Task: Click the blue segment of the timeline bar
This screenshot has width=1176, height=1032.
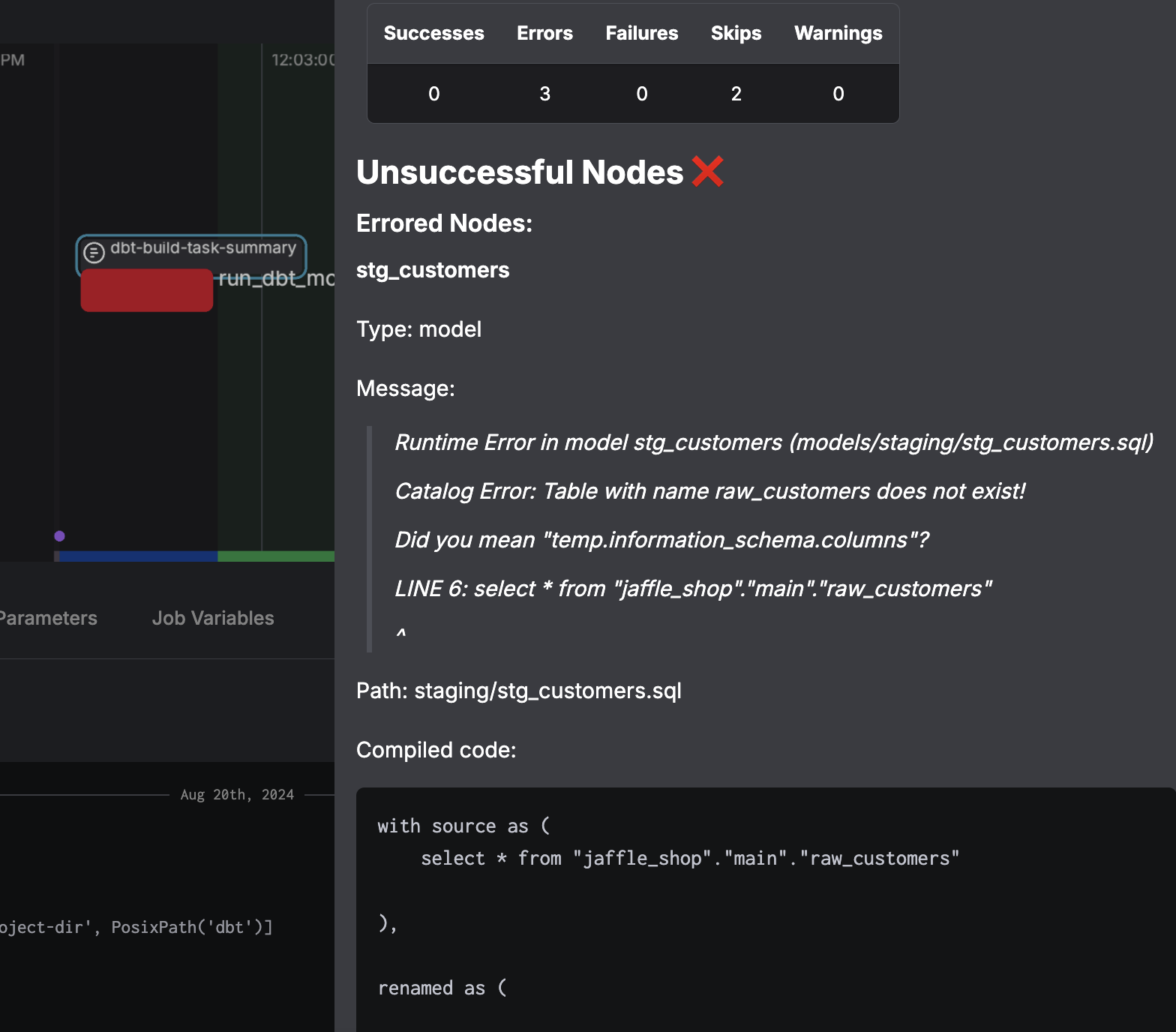Action: coord(138,556)
